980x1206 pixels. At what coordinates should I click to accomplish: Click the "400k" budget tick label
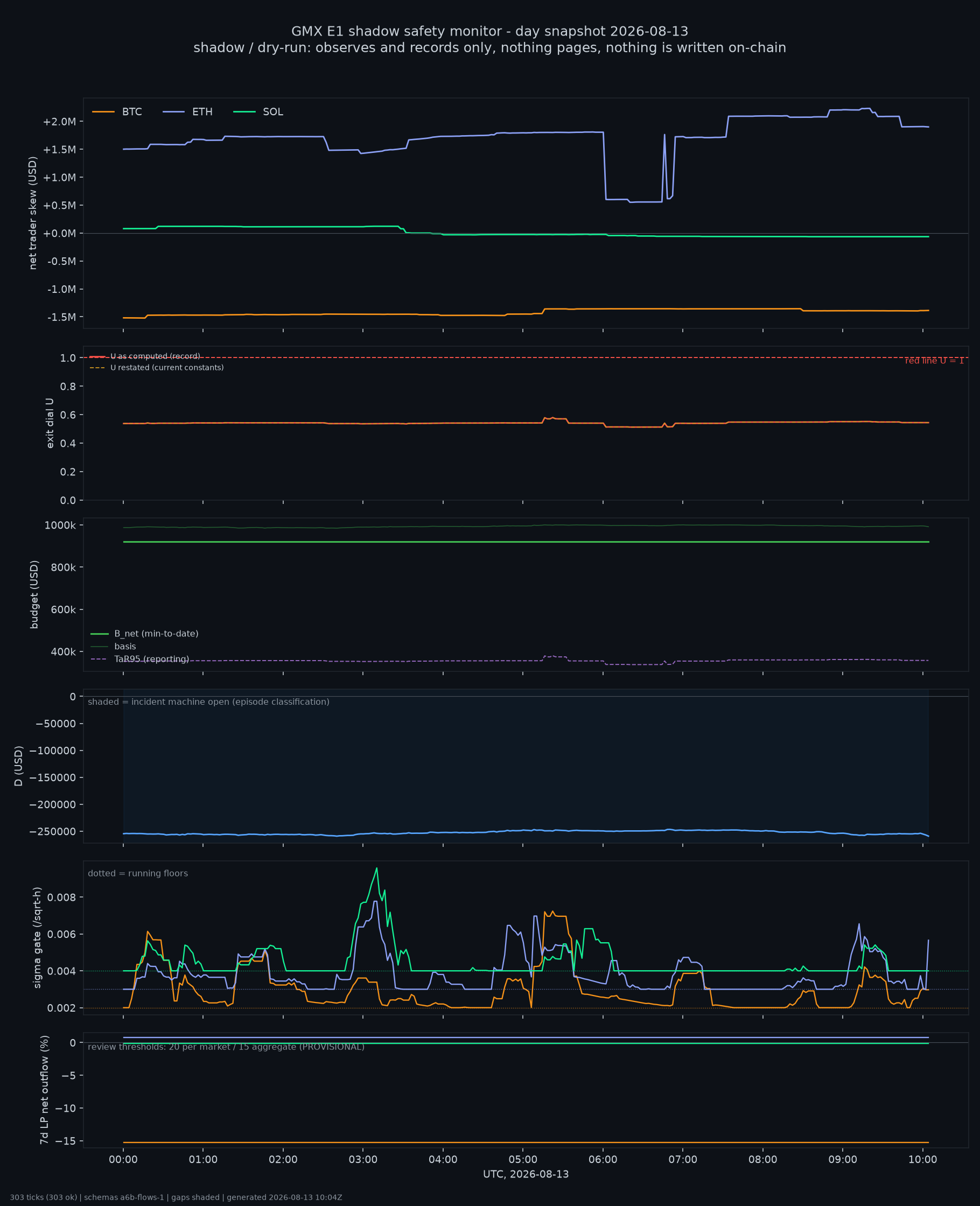[x=63, y=652]
